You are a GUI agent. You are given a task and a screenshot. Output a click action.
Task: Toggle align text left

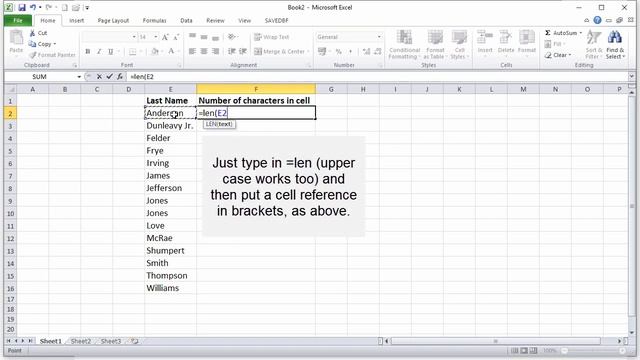[x=192, y=51]
